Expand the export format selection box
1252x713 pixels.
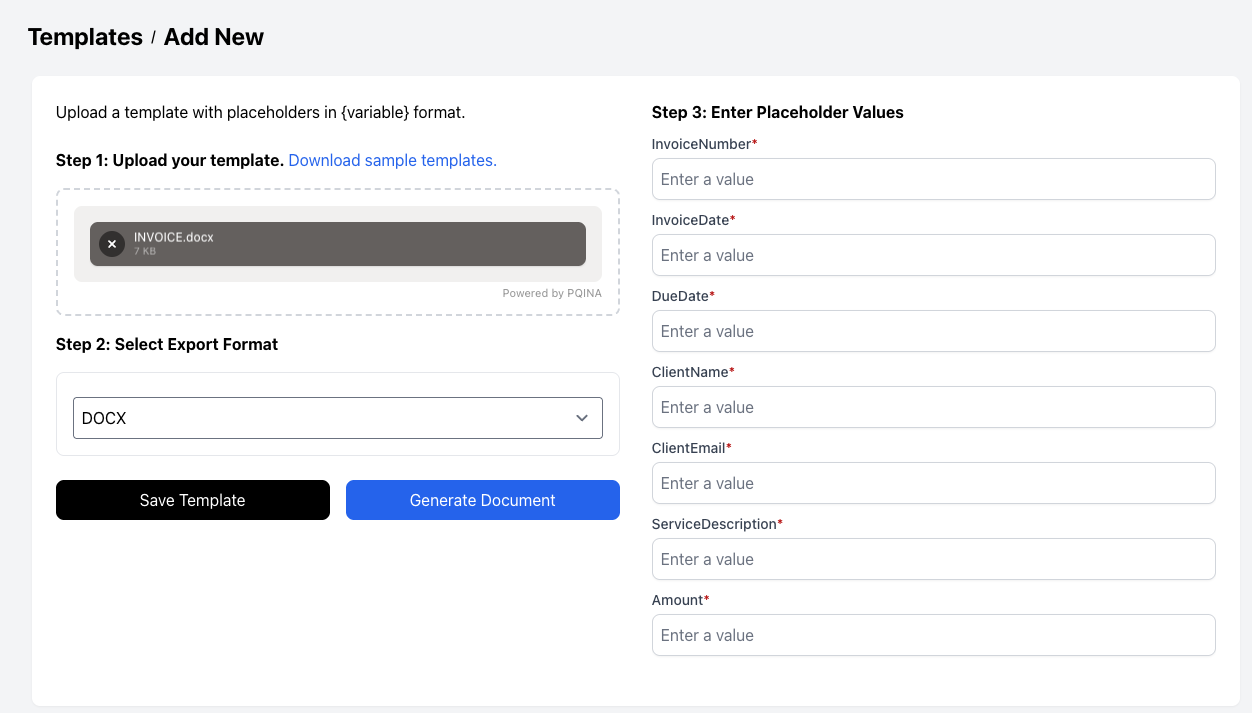(338, 418)
